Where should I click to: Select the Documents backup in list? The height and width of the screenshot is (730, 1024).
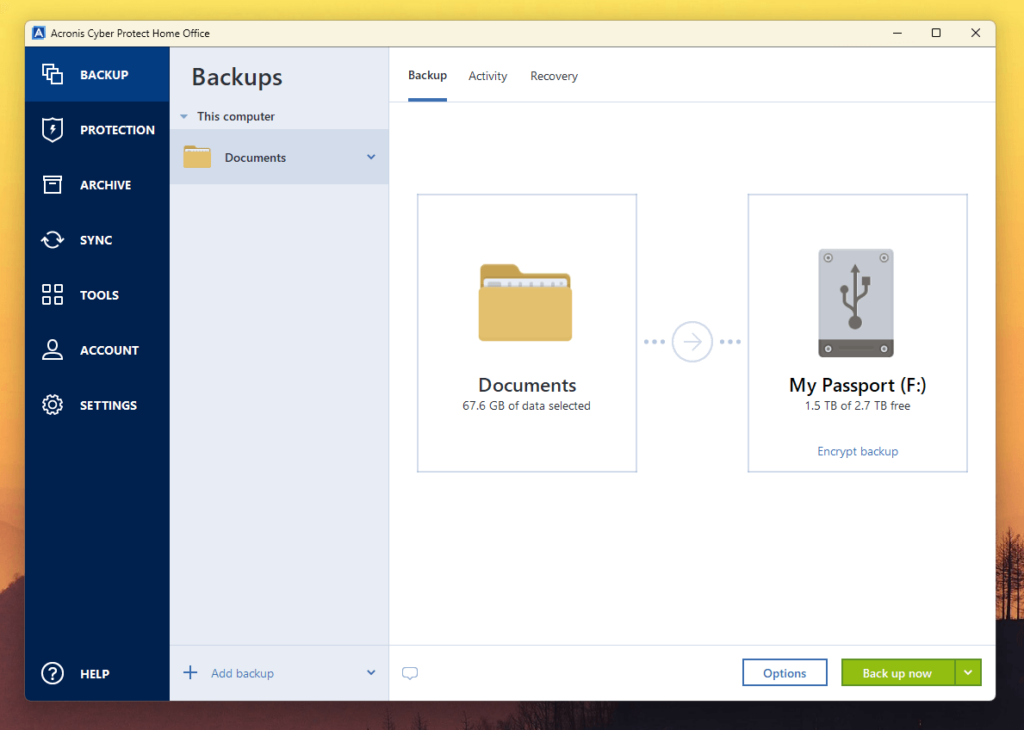pos(280,157)
